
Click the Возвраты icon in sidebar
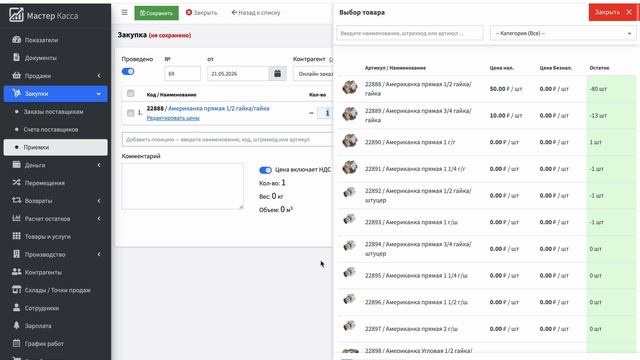pyautogui.click(x=16, y=200)
